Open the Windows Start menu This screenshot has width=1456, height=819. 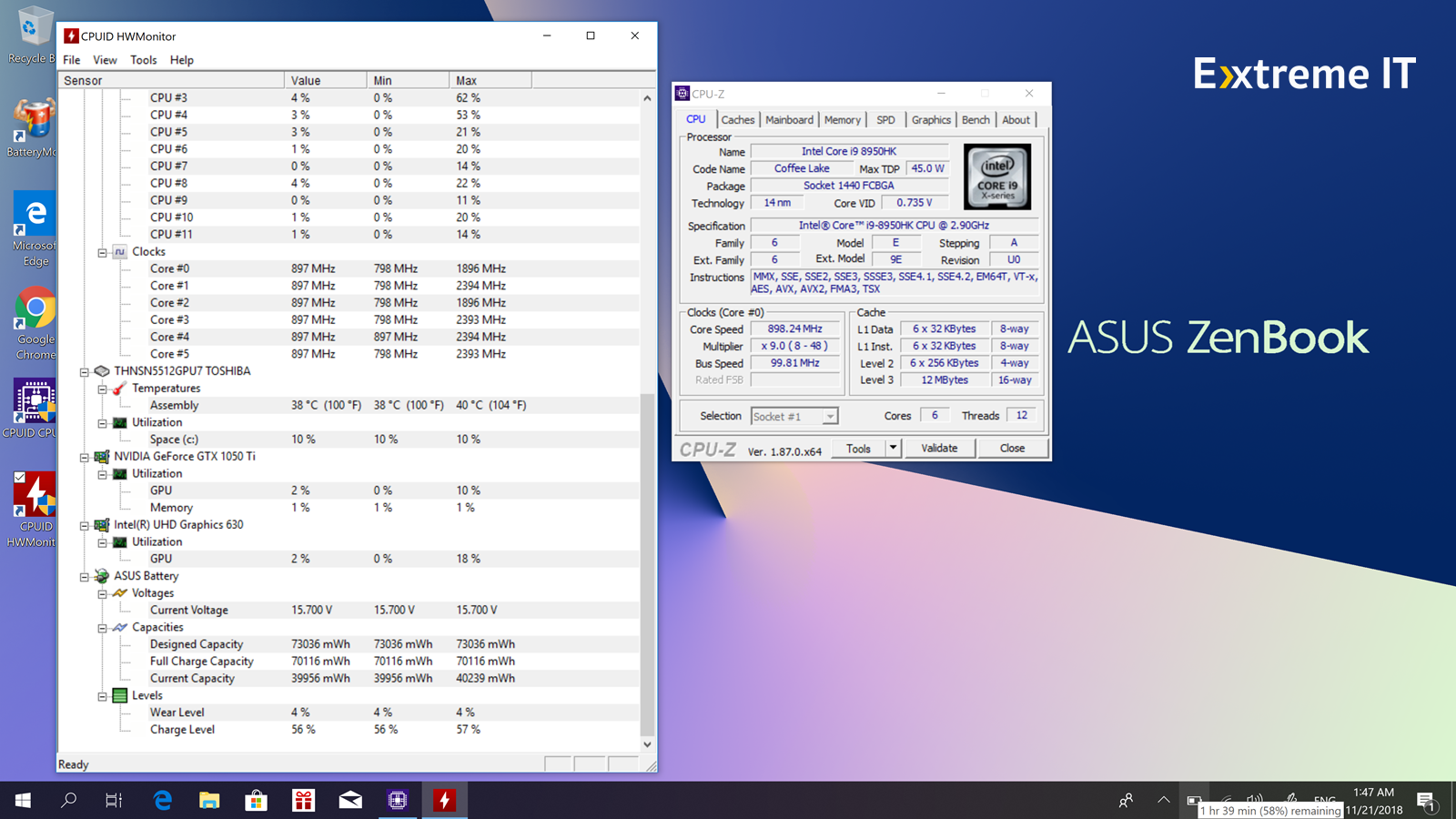(23, 800)
